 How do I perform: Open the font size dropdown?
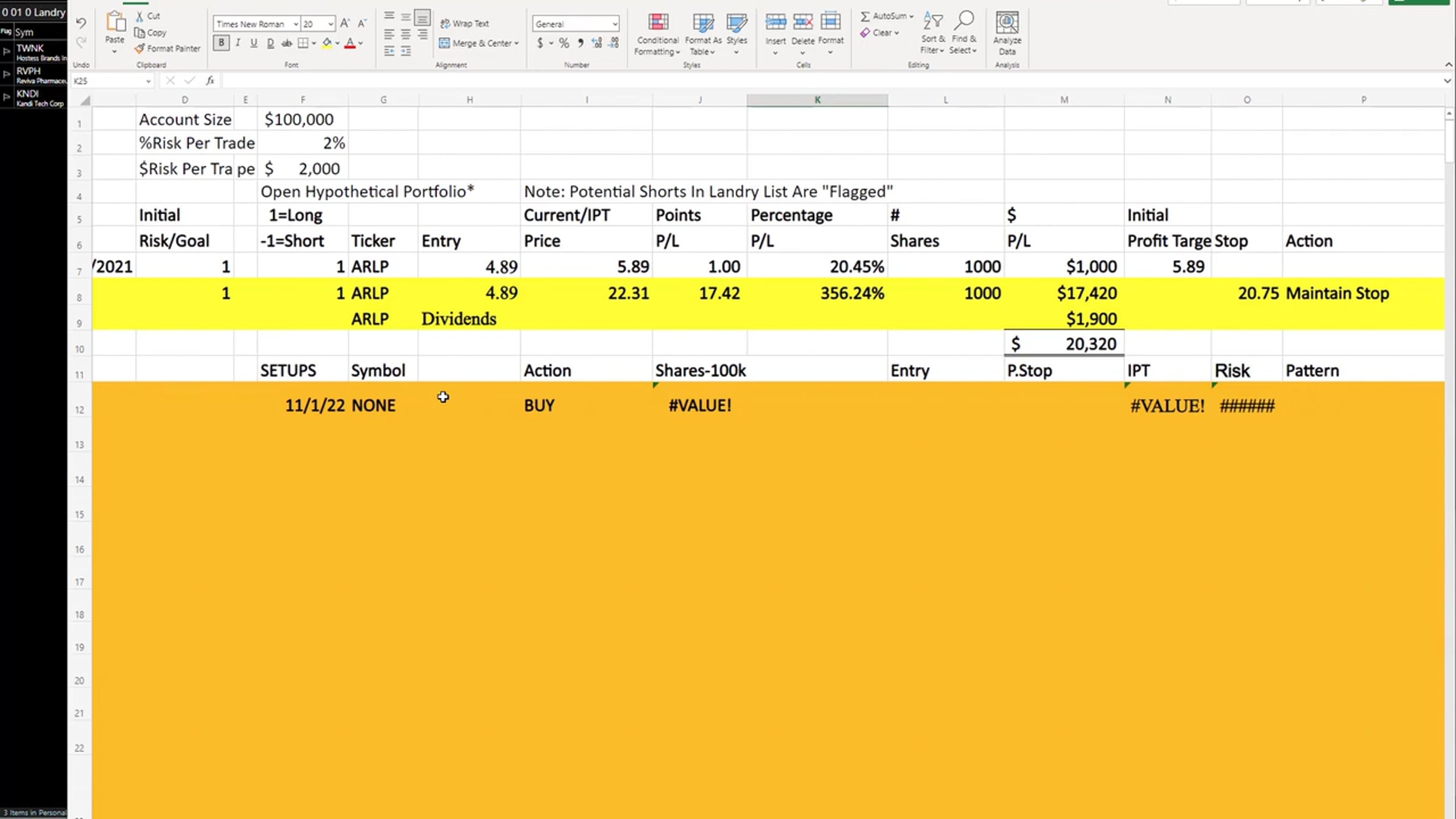tap(331, 24)
